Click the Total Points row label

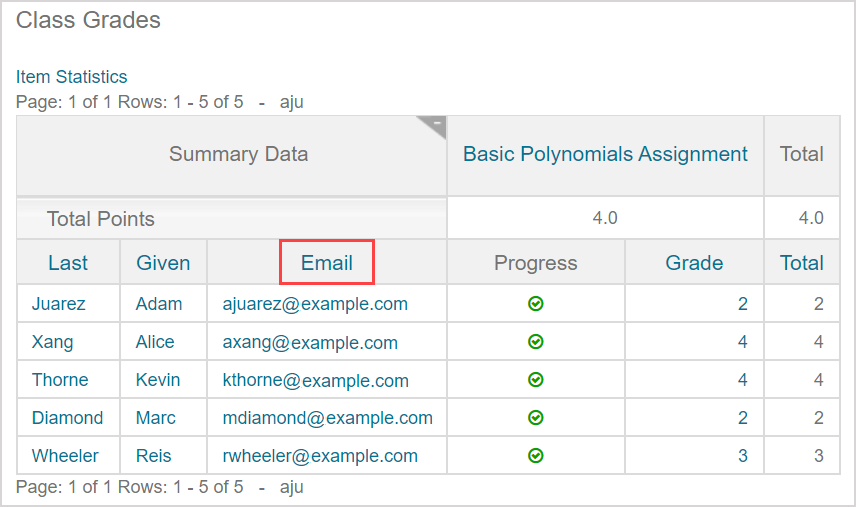click(101, 219)
